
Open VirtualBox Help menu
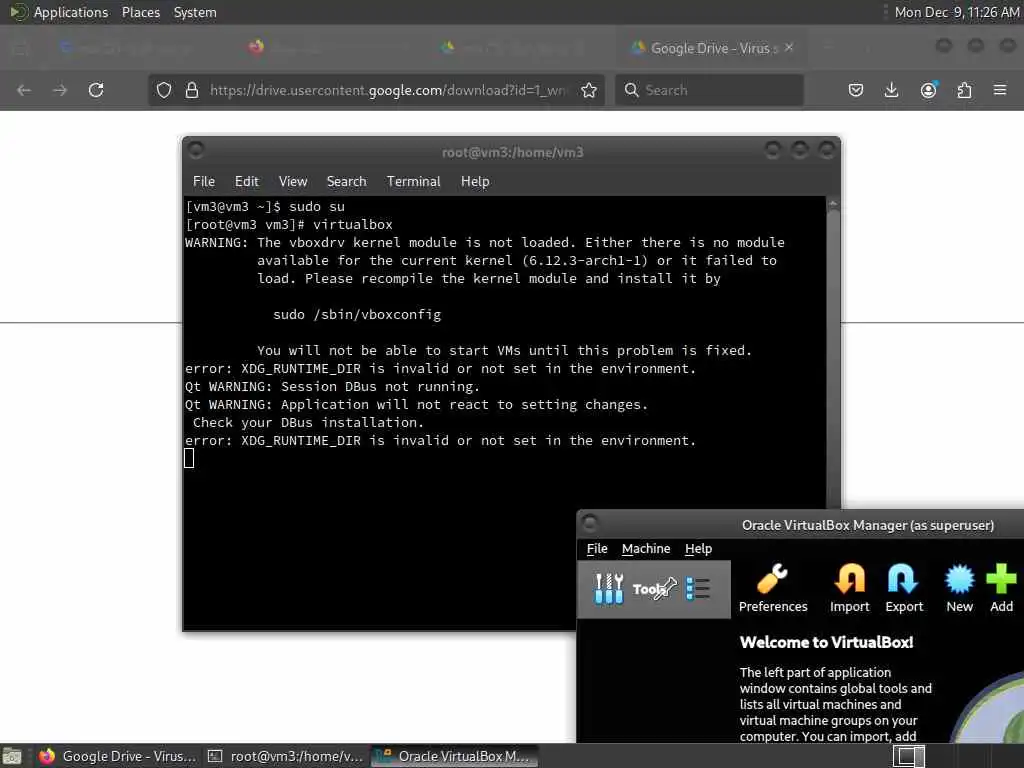(698, 549)
